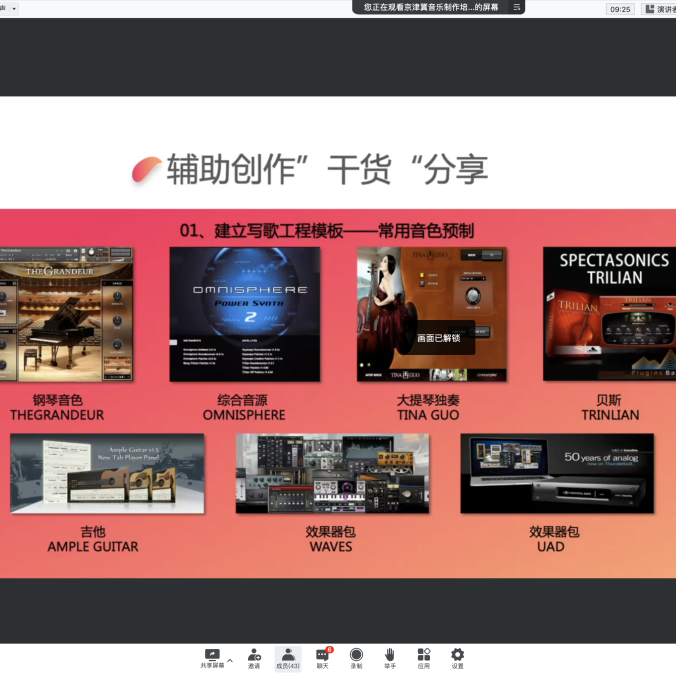Click the 大提琴独奏 TINA GUO caption
676x675 pixels.
pyautogui.click(x=428, y=407)
